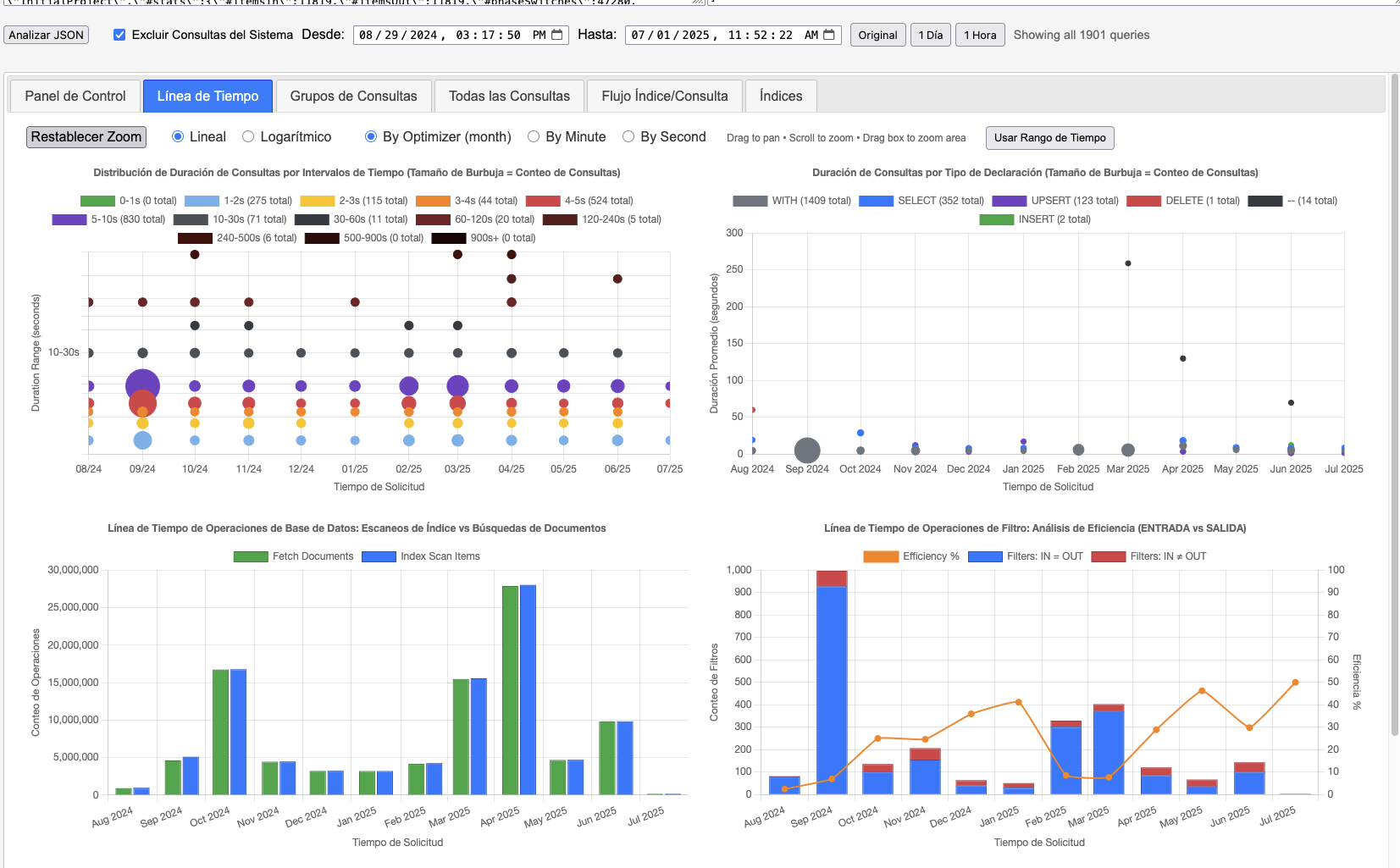1400x868 pixels.
Task: Toggle the "Filters: IN ≠ OUT" legend
Action: click(x=1109, y=556)
